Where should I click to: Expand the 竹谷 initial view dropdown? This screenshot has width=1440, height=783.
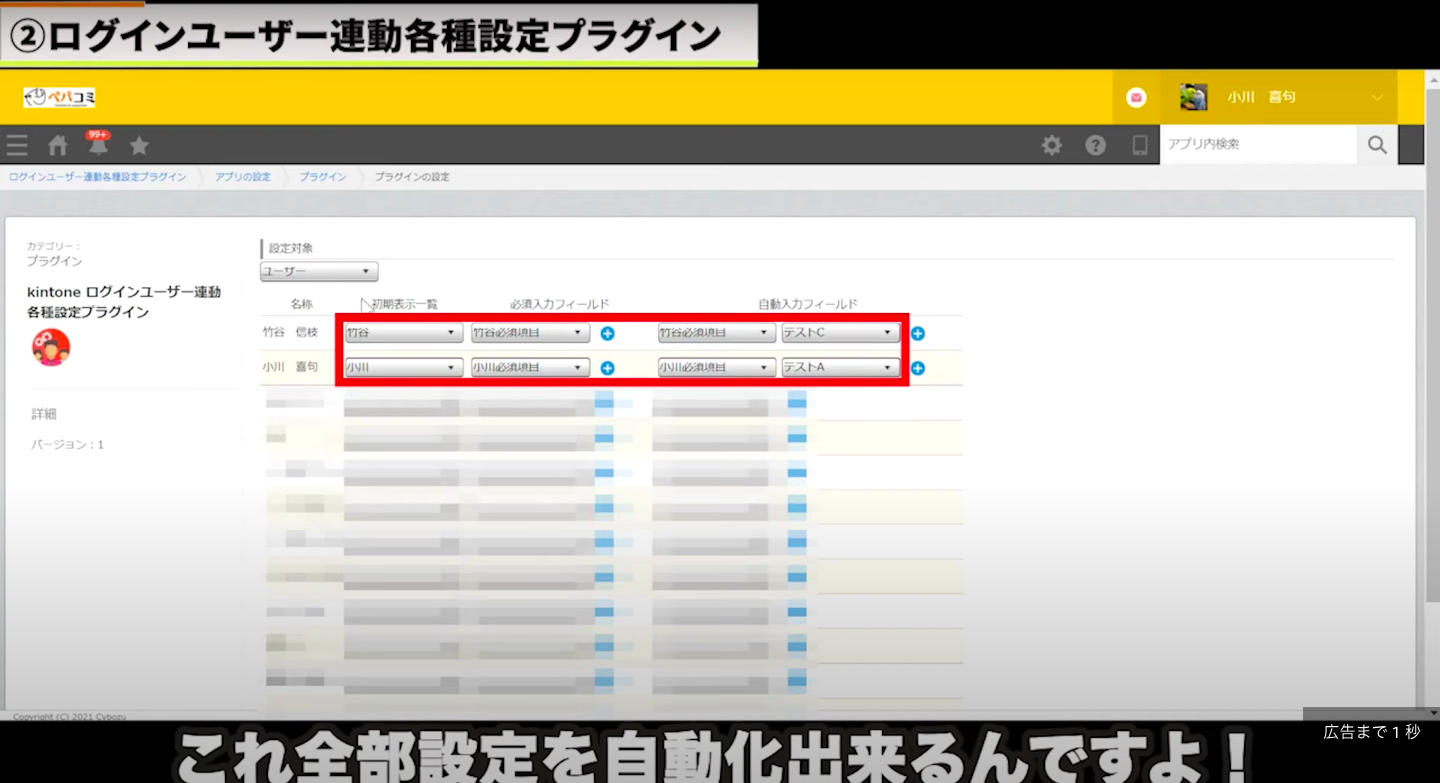pyautogui.click(x=402, y=333)
